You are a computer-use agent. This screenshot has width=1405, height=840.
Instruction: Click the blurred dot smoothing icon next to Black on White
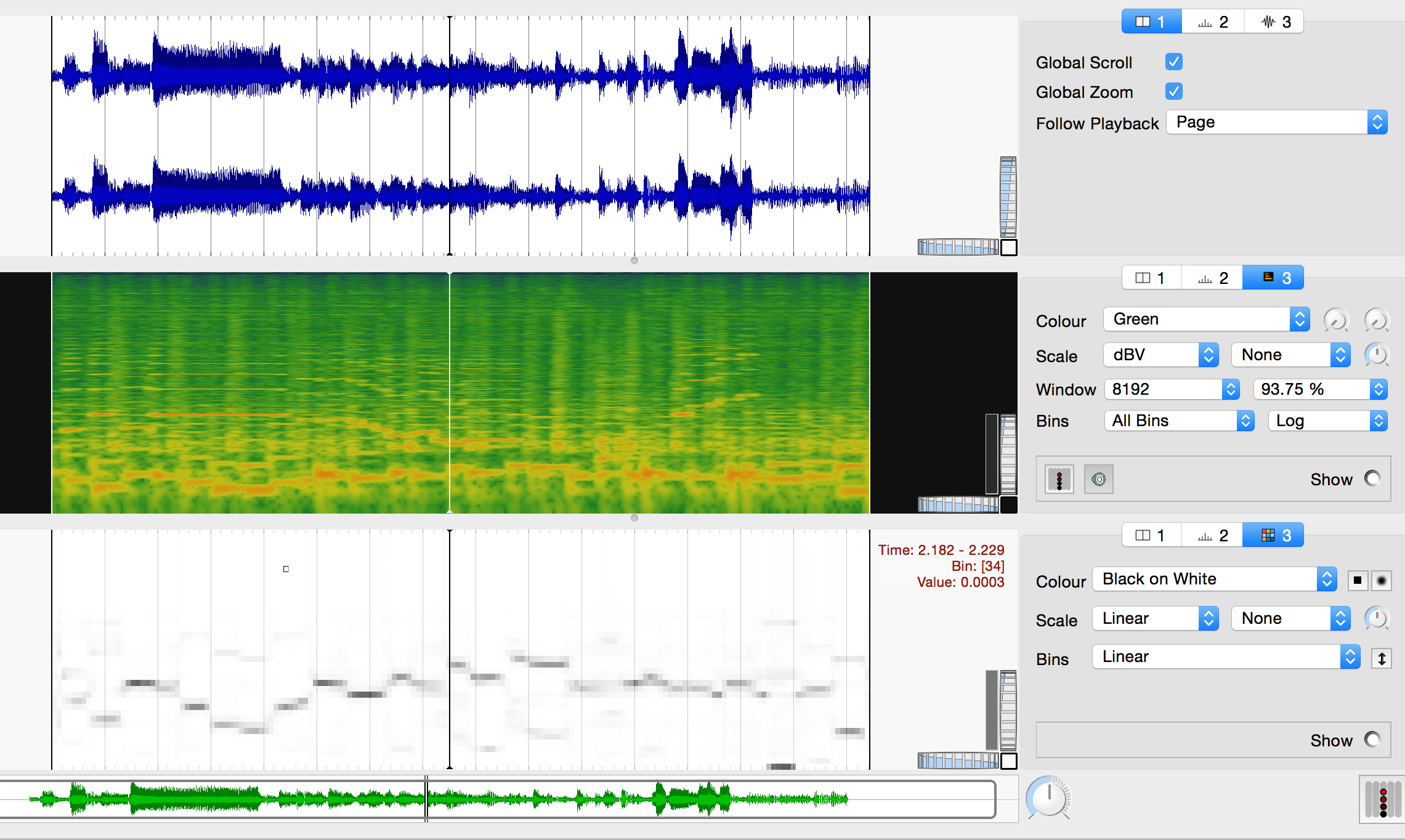point(1382,580)
